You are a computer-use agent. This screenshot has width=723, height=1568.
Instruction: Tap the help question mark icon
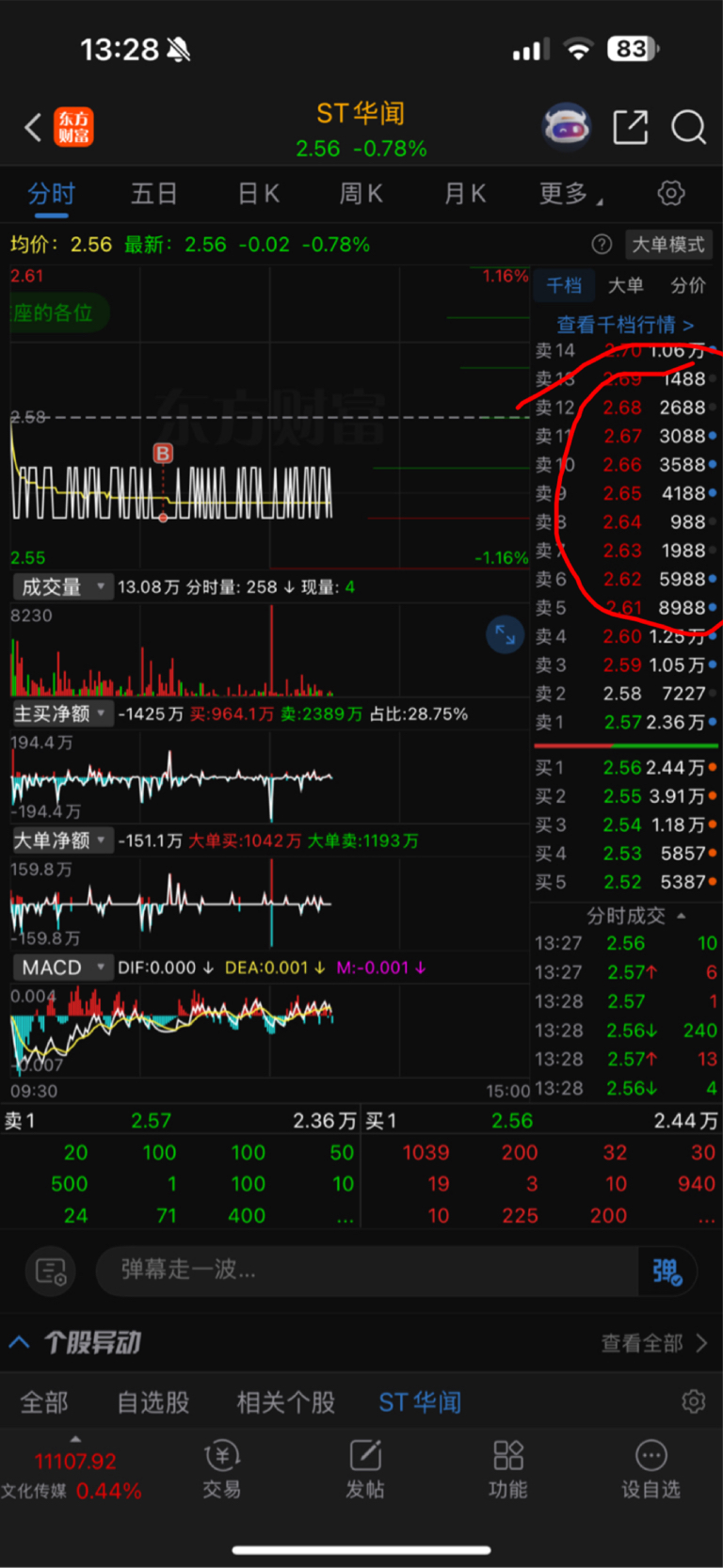click(x=602, y=245)
